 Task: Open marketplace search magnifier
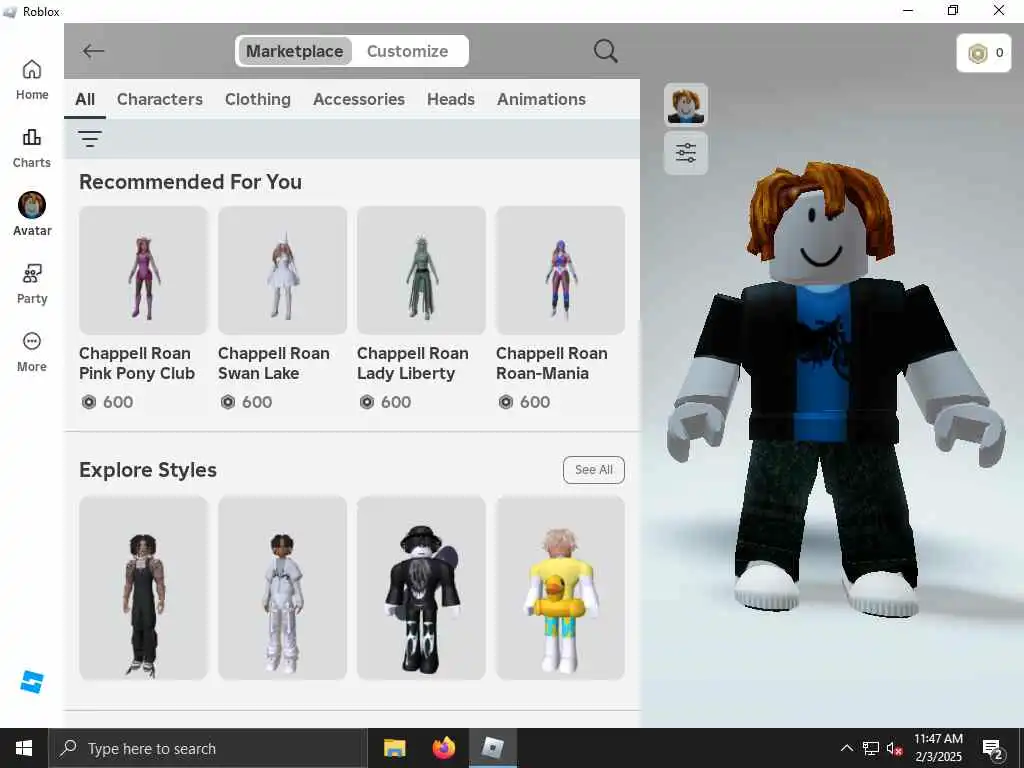click(605, 51)
